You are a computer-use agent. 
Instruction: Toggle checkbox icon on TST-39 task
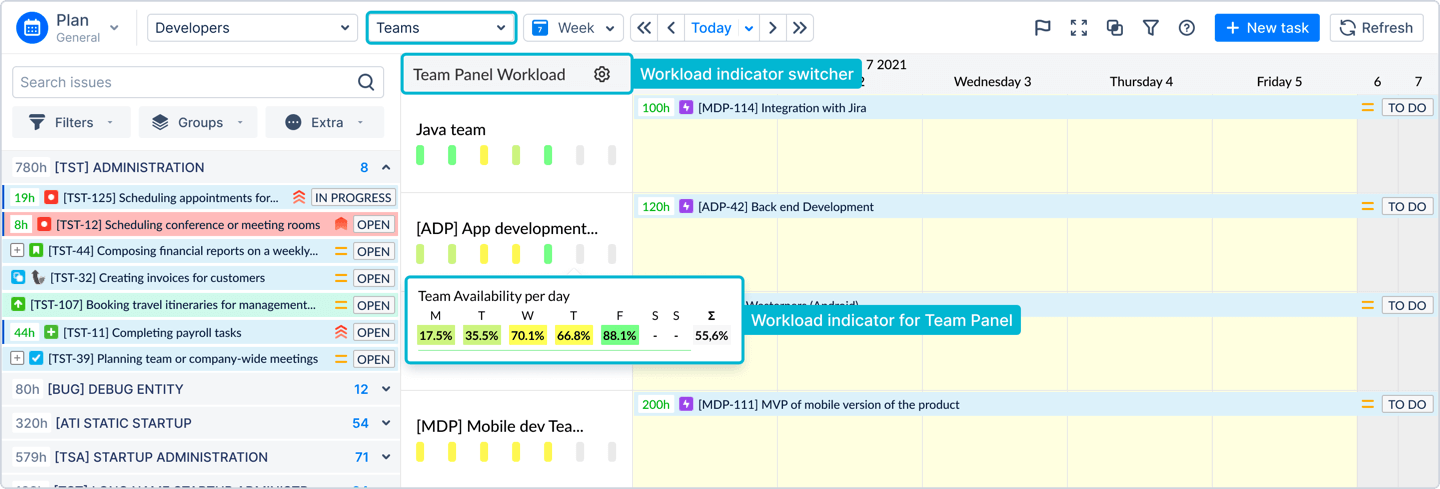point(36,359)
